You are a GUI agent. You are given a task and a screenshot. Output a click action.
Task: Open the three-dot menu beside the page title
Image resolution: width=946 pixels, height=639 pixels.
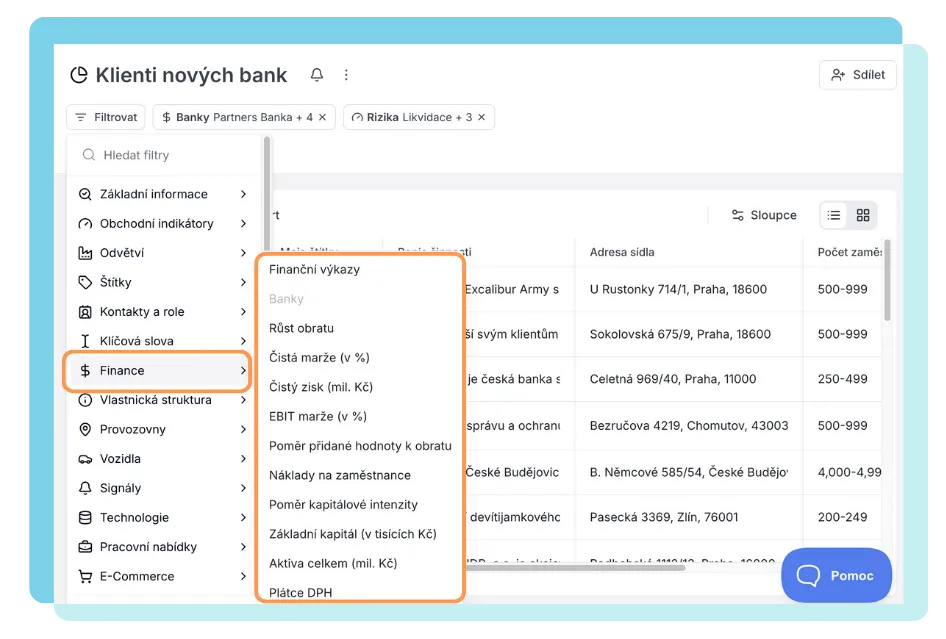(x=346, y=74)
